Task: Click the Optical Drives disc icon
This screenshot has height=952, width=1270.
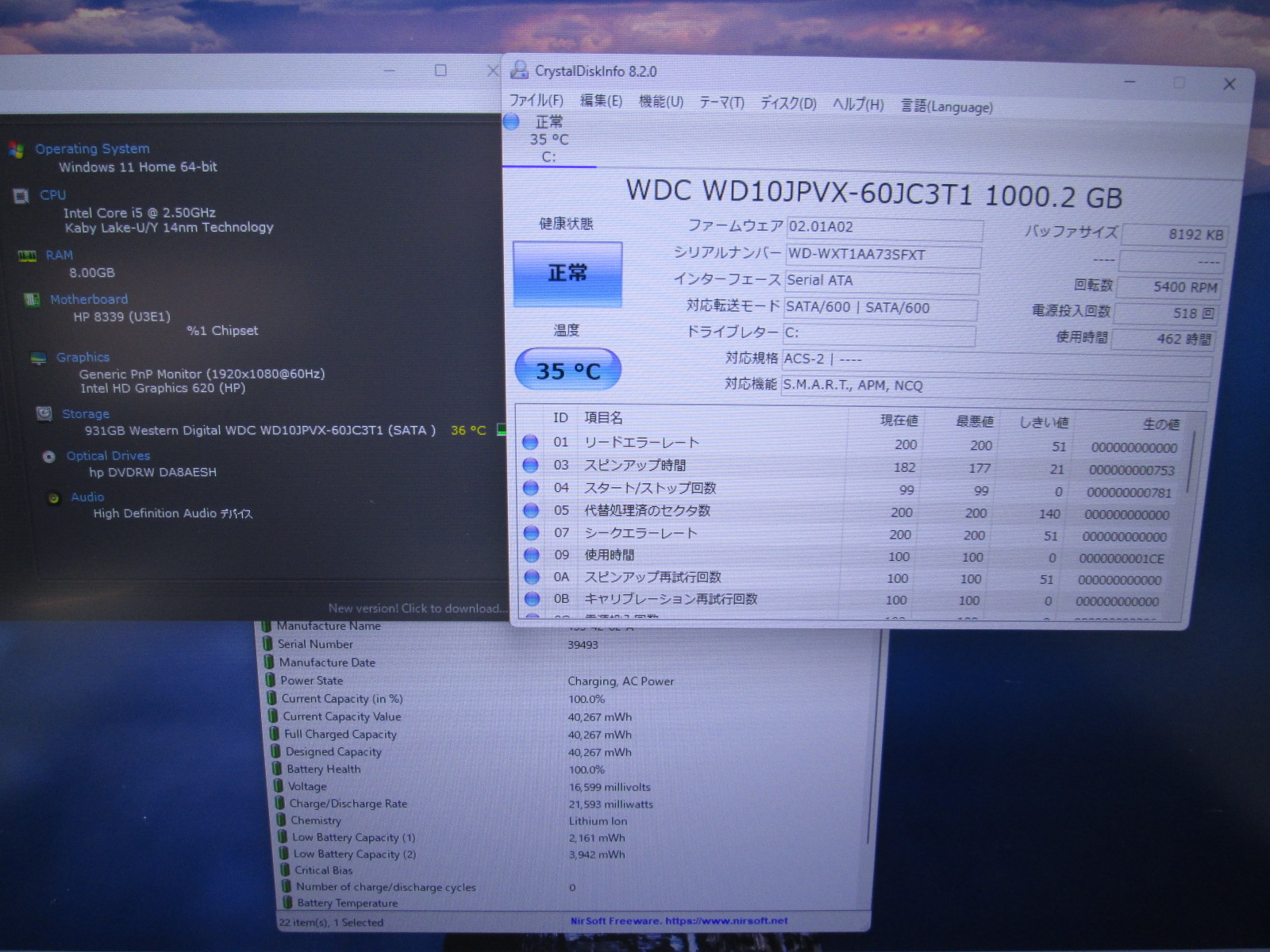Action: point(49,456)
